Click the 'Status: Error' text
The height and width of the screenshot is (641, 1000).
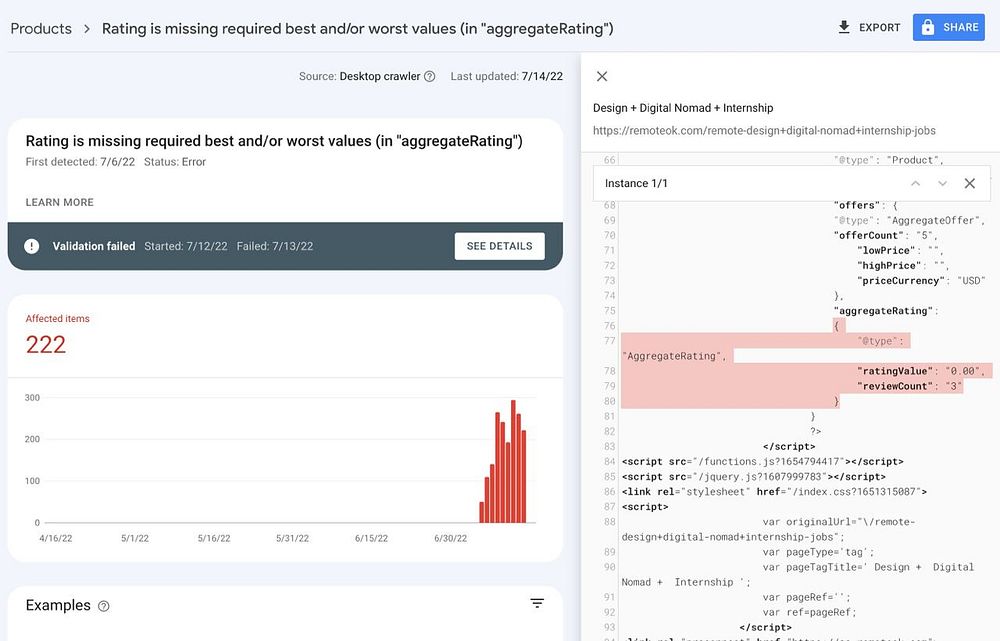[x=175, y=162]
